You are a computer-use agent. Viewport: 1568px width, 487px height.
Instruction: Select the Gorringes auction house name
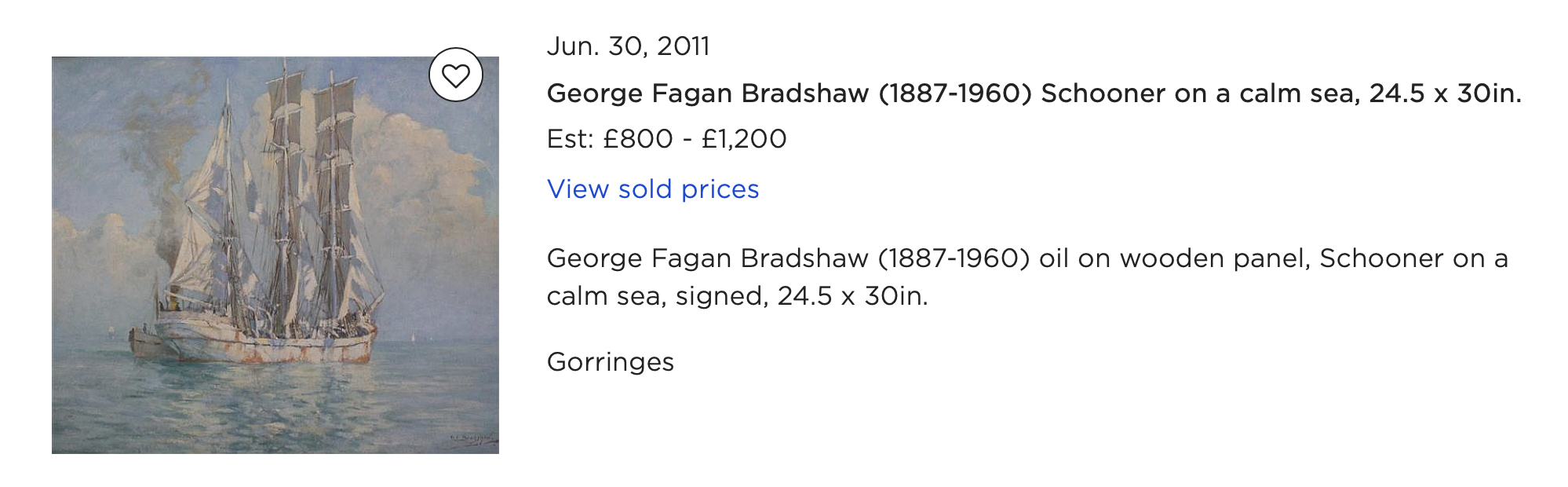coord(611,362)
